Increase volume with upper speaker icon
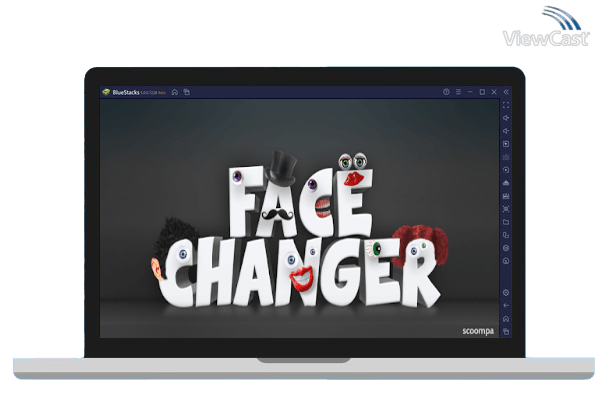The image size is (602, 414). 506,118
